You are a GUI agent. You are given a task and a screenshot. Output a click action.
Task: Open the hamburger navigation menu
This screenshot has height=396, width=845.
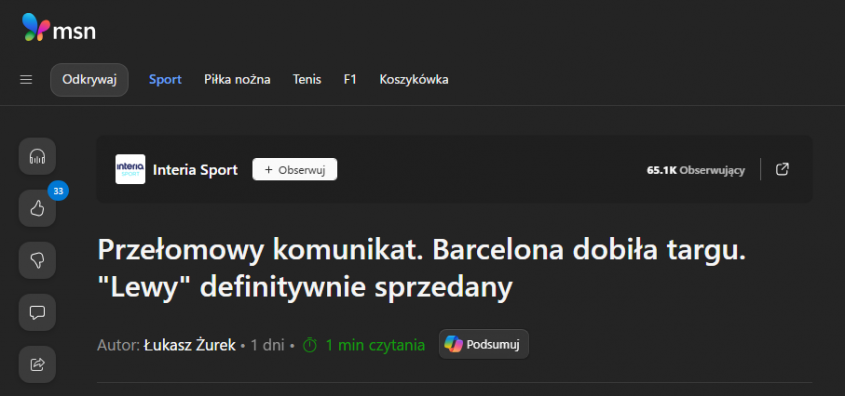[x=26, y=80]
